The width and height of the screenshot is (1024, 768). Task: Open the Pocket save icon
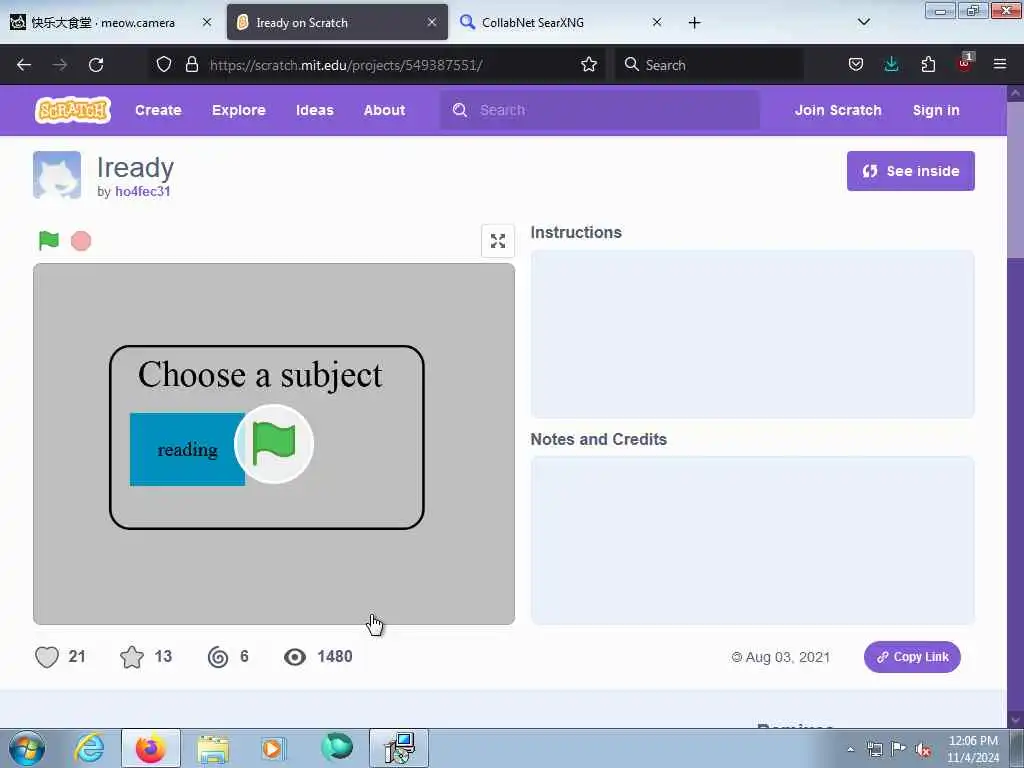[856, 65]
